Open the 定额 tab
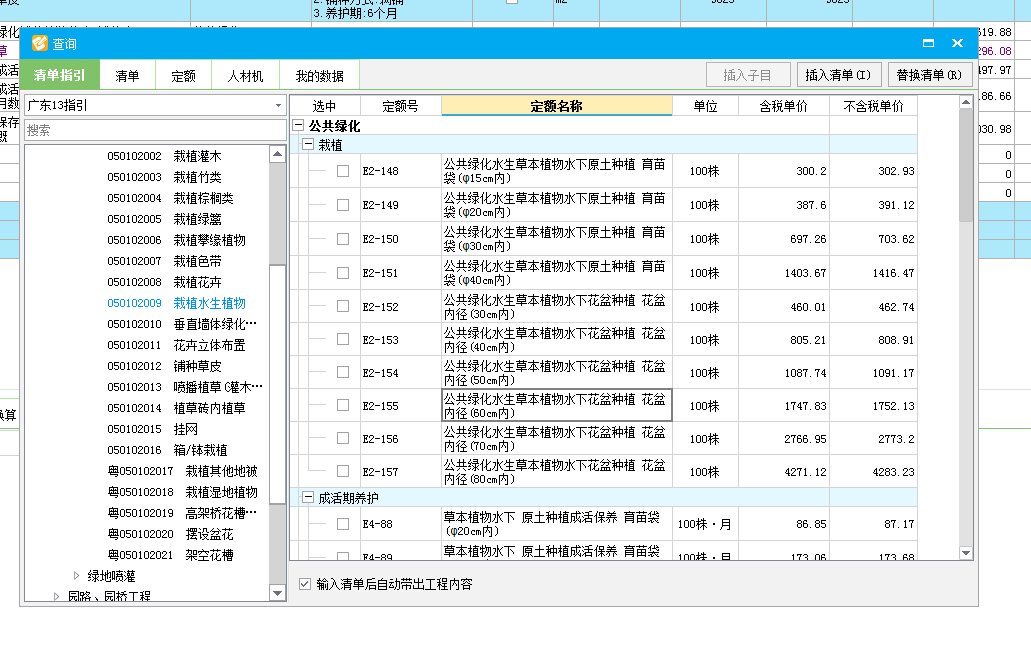This screenshot has height=661, width=1031. coord(183,76)
